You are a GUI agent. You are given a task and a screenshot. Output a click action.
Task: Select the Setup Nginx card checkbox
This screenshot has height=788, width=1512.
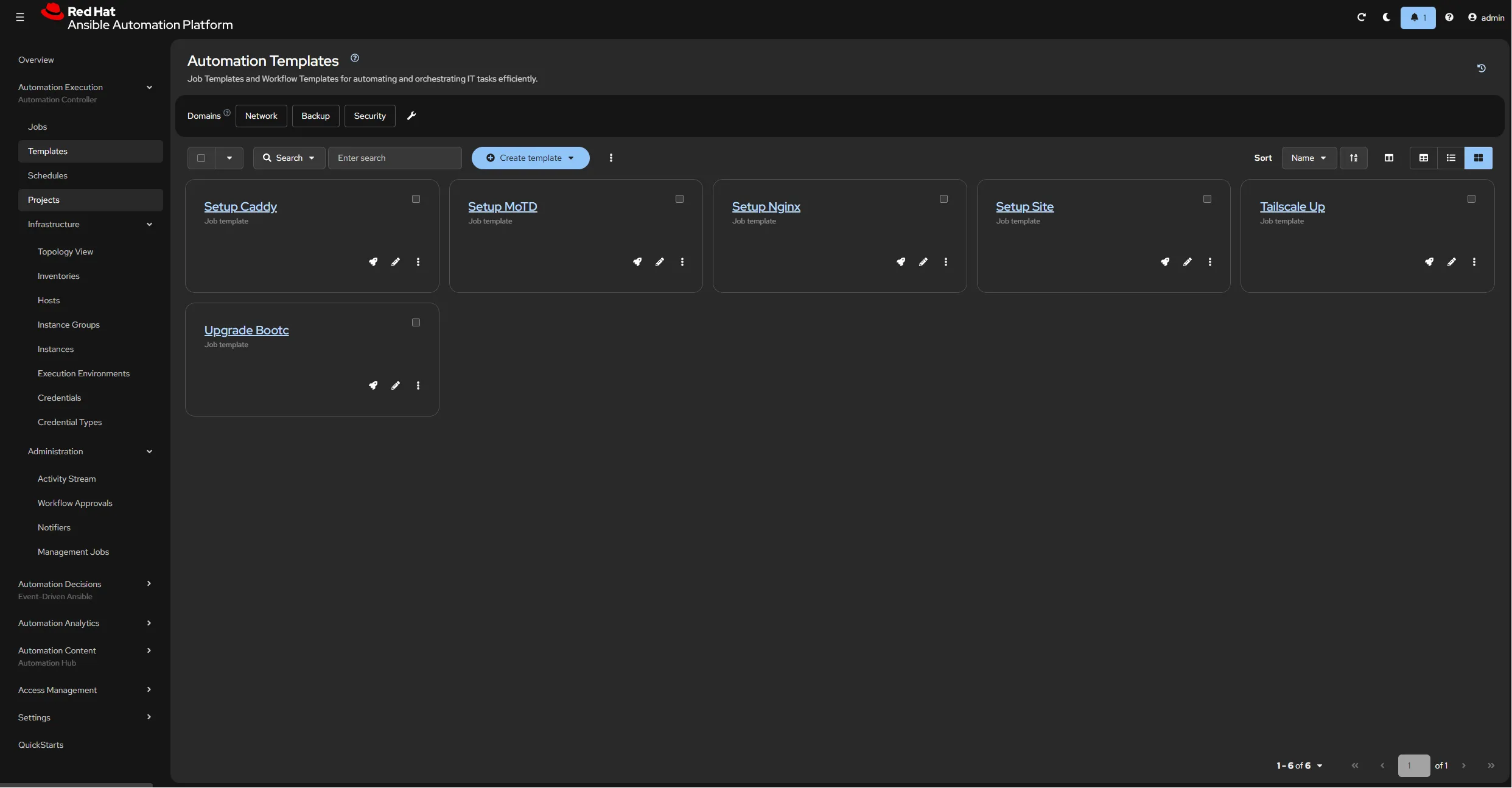(x=944, y=199)
